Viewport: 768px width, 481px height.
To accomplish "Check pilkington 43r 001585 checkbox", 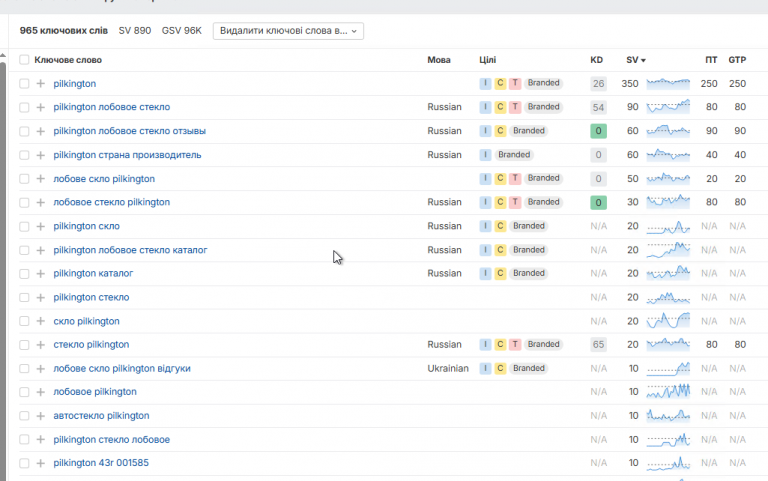I will [x=24, y=463].
